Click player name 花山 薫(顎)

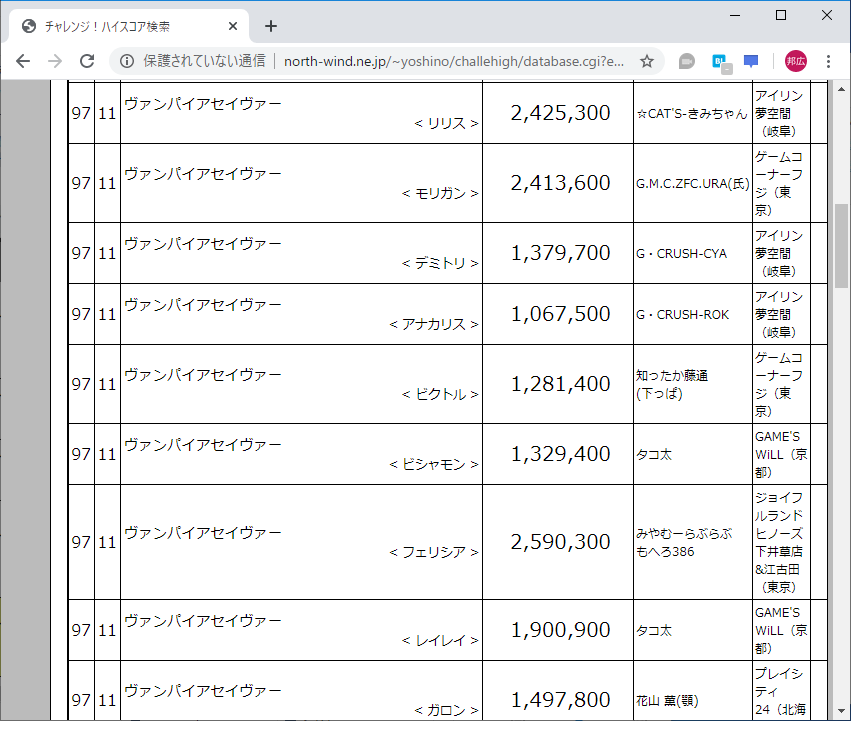coord(667,701)
